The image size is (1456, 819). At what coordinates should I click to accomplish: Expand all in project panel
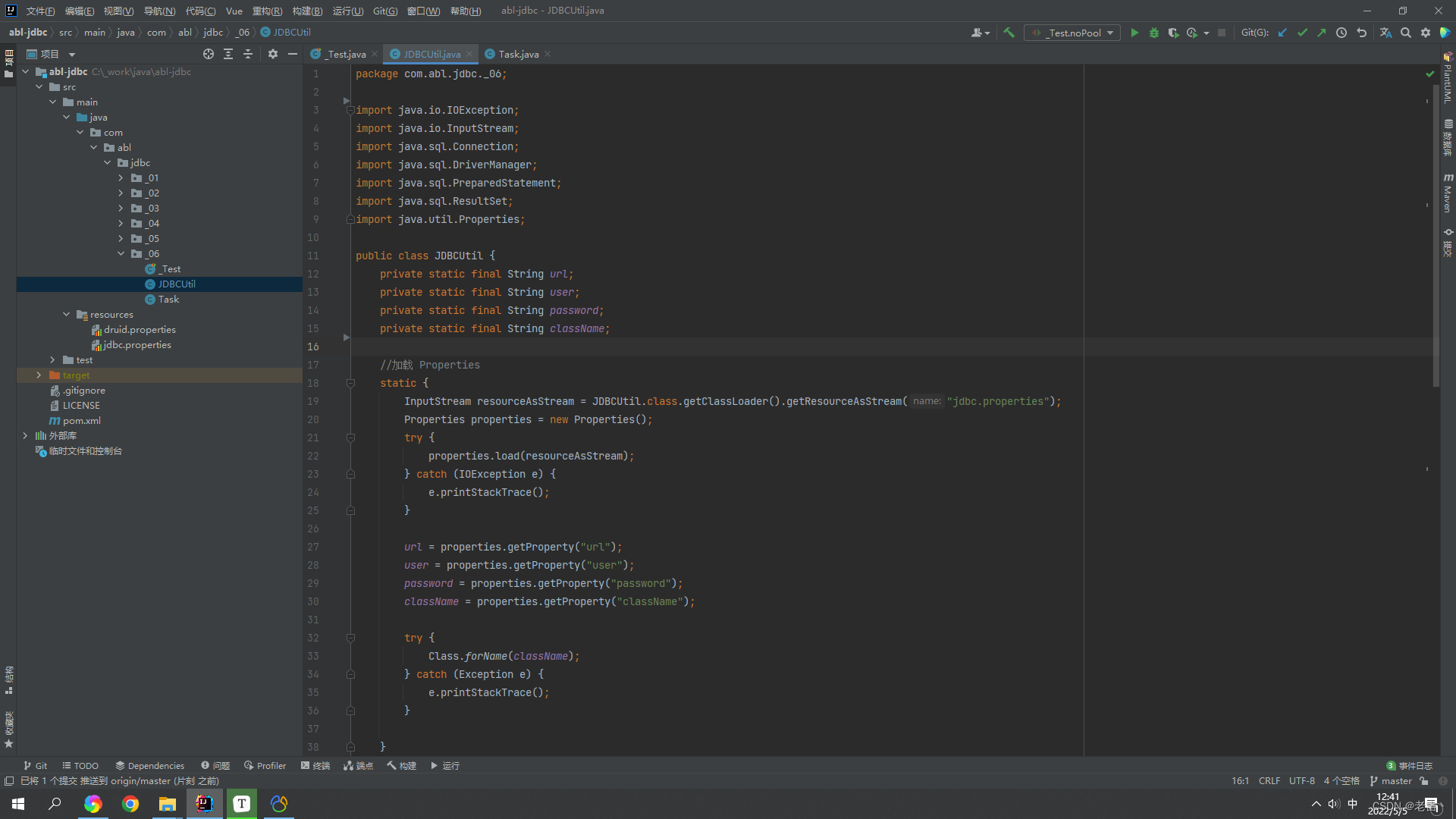tap(228, 54)
